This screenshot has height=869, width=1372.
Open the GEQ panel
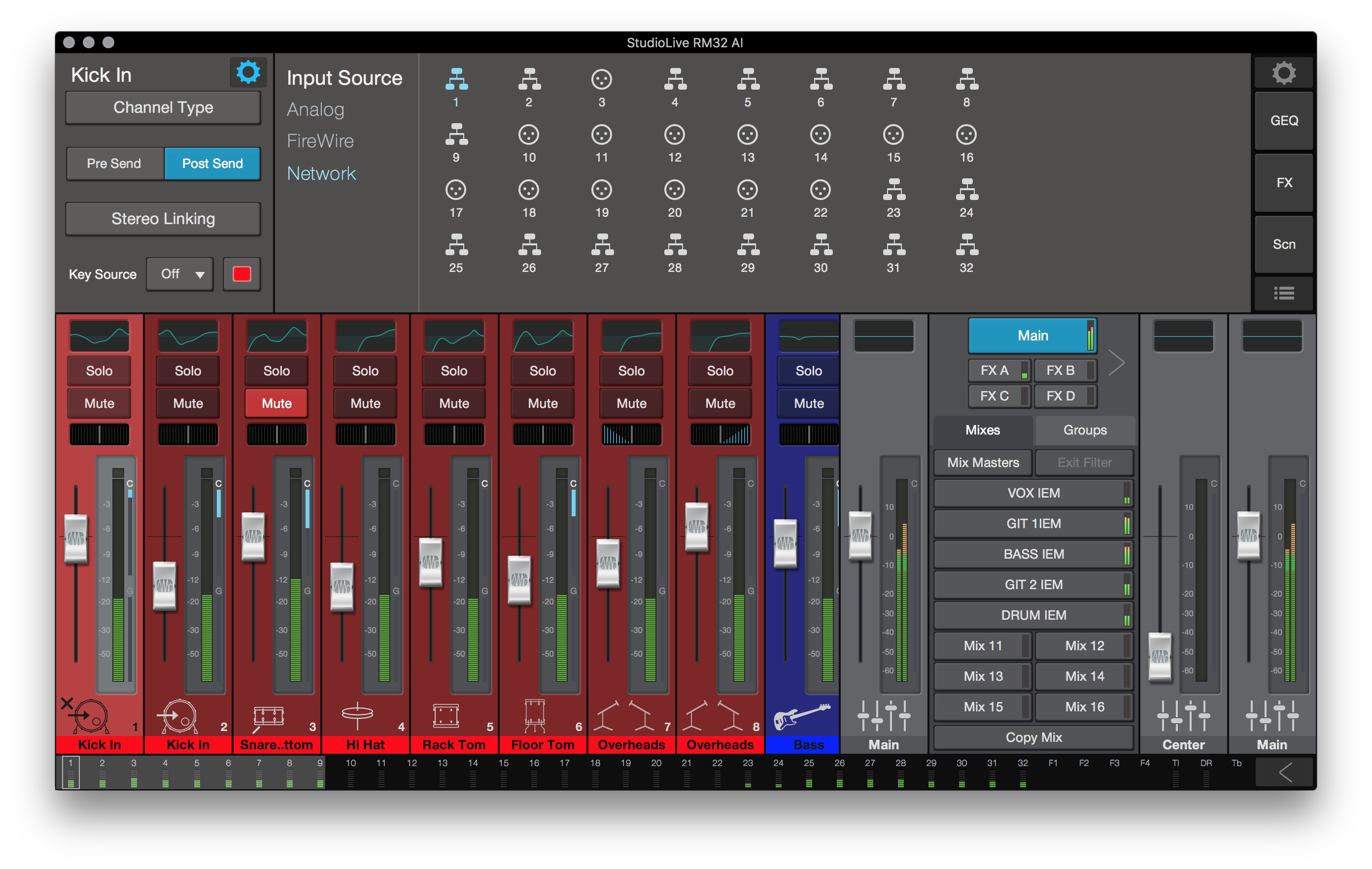[x=1284, y=121]
